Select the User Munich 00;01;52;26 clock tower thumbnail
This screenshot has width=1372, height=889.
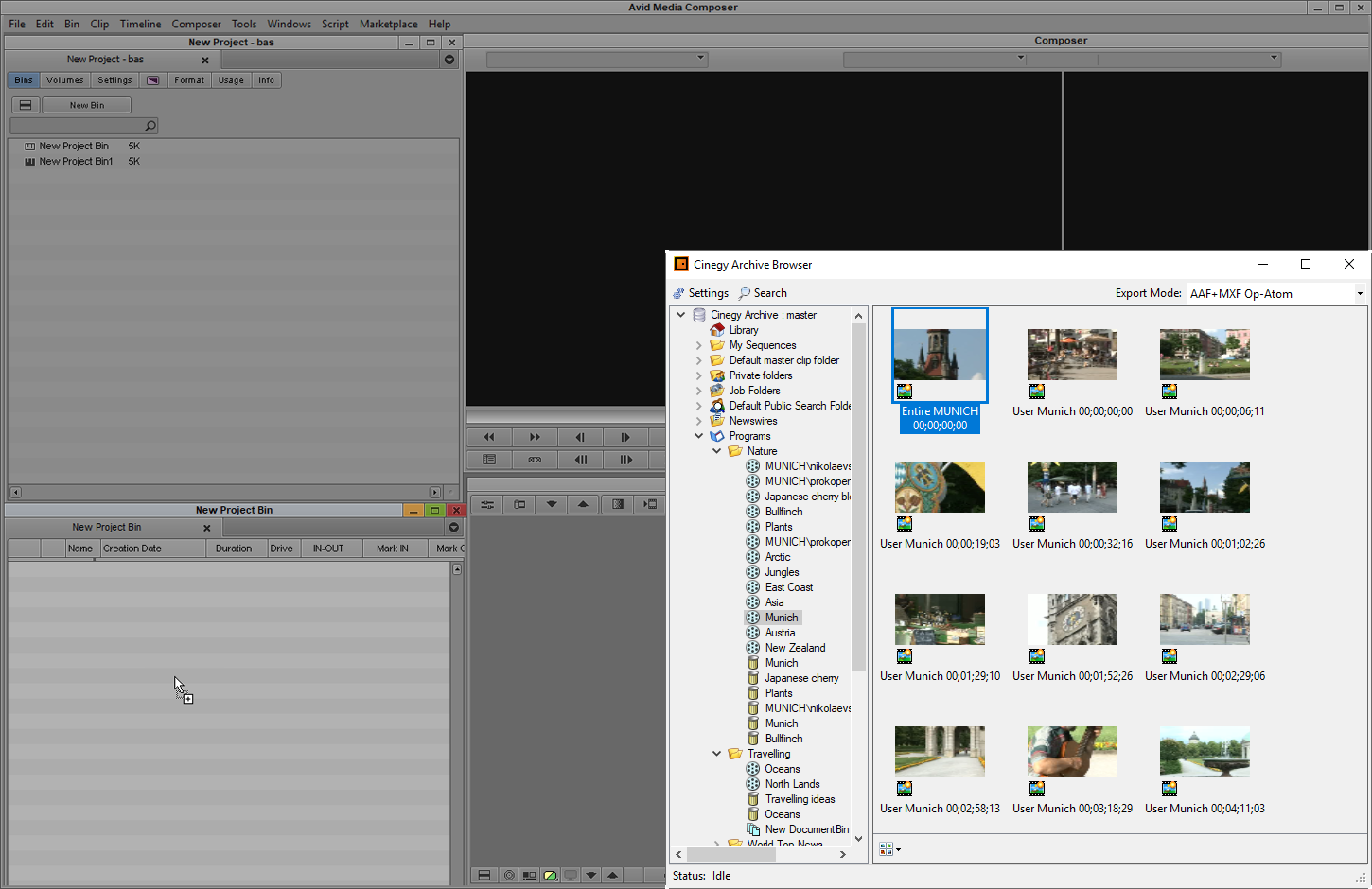1072,619
